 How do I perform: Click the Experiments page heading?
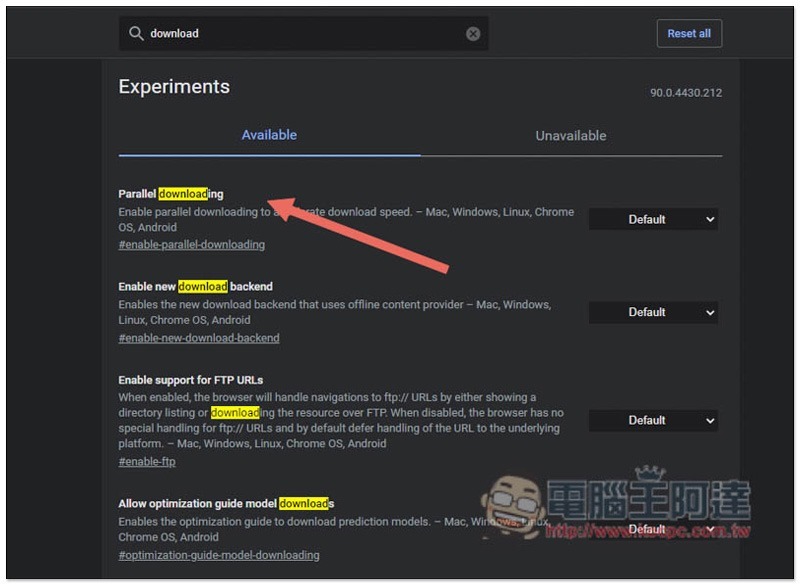174,87
